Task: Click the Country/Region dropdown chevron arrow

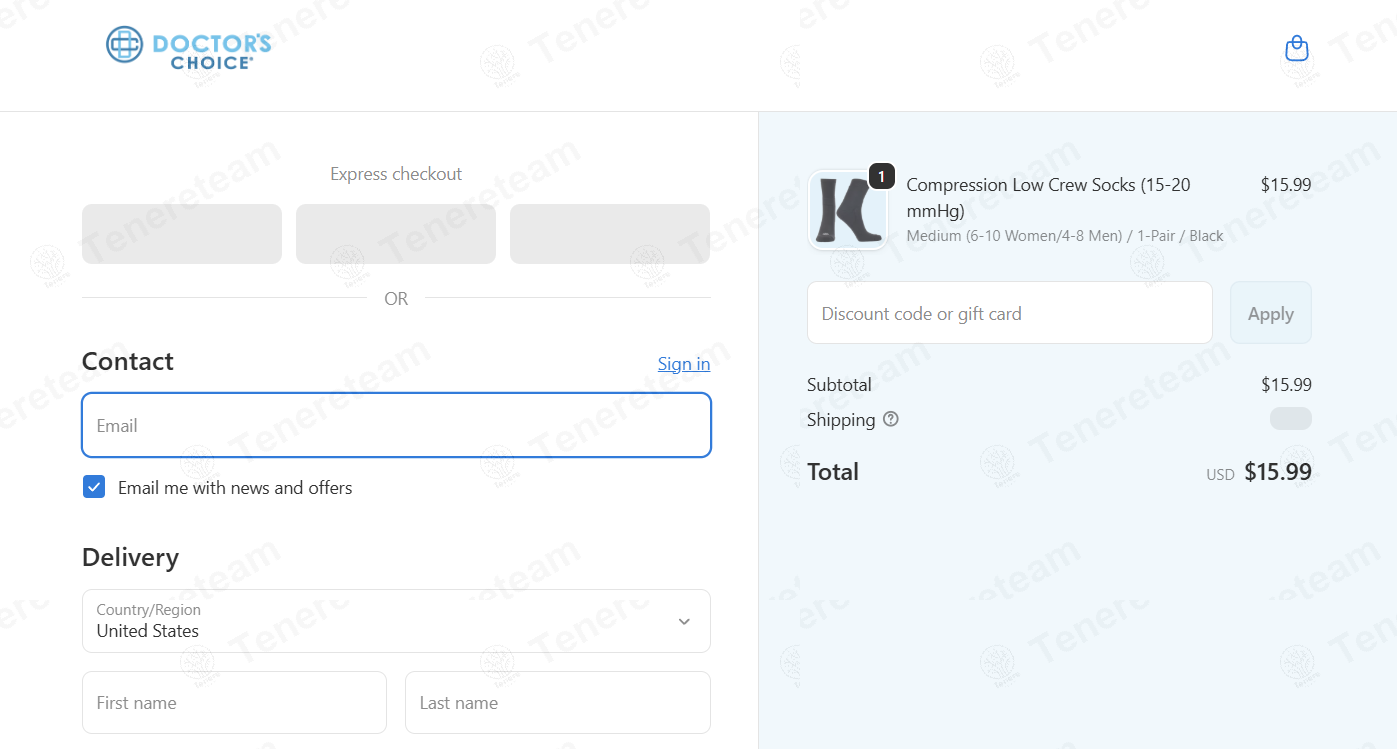Action: (684, 621)
